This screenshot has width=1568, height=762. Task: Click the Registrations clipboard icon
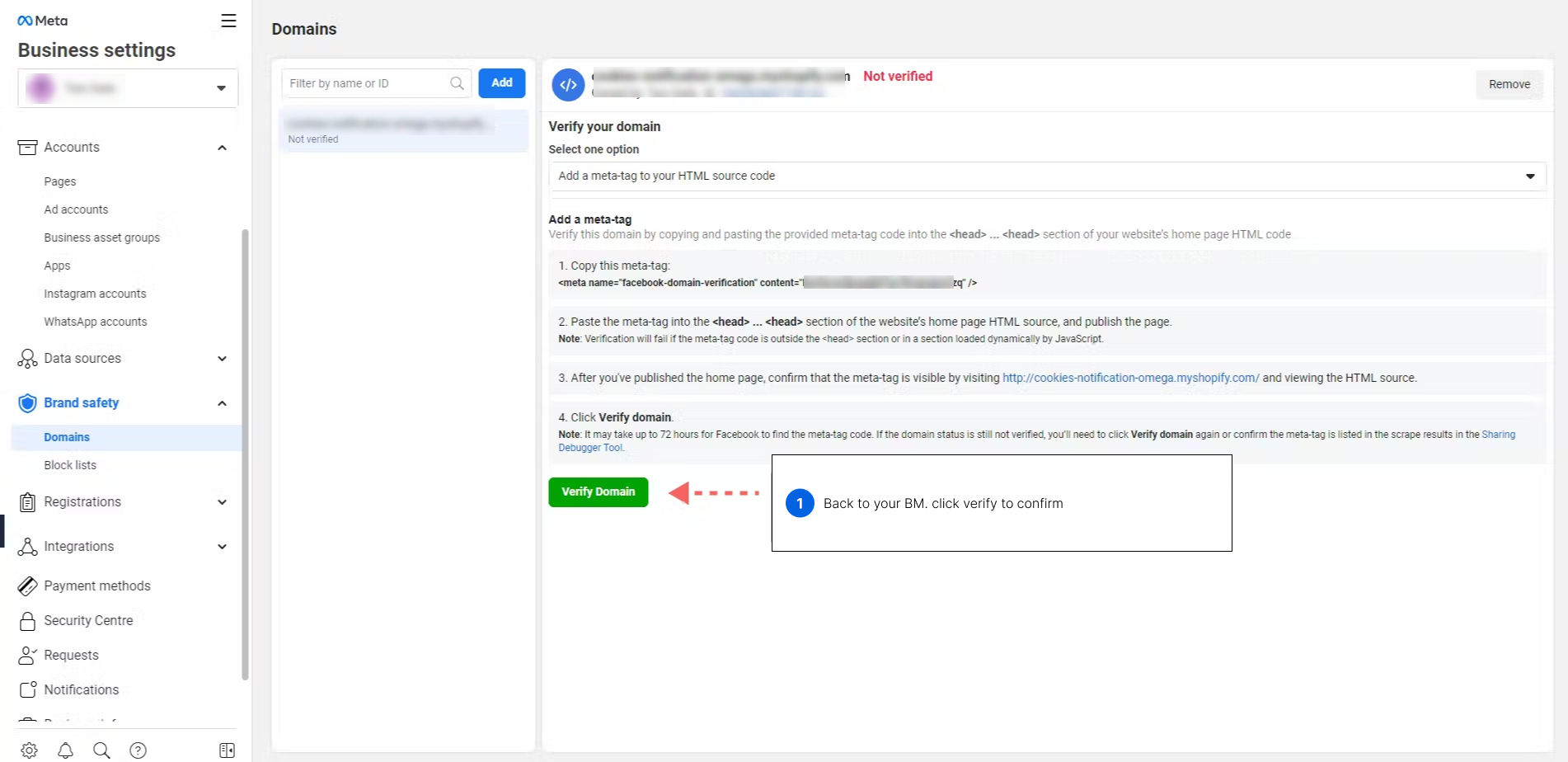tap(27, 502)
